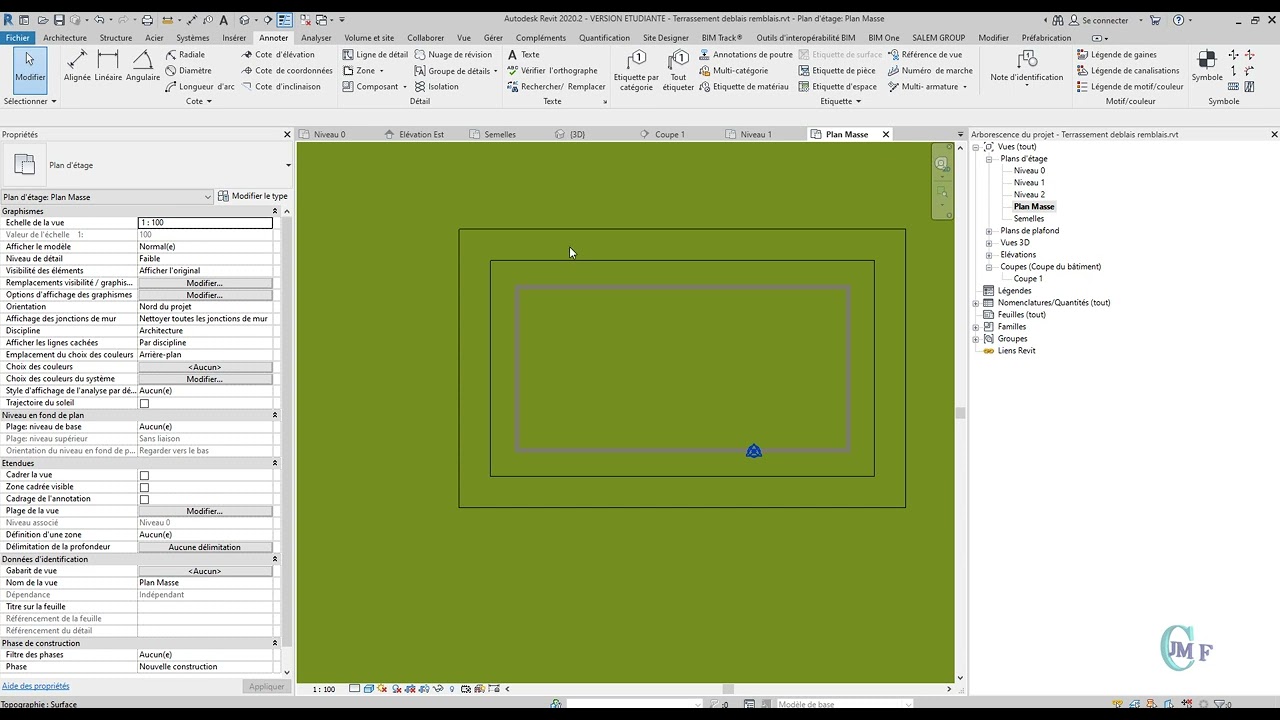Click Modifier le type button
The height and width of the screenshot is (720, 1280).
pyautogui.click(x=253, y=196)
